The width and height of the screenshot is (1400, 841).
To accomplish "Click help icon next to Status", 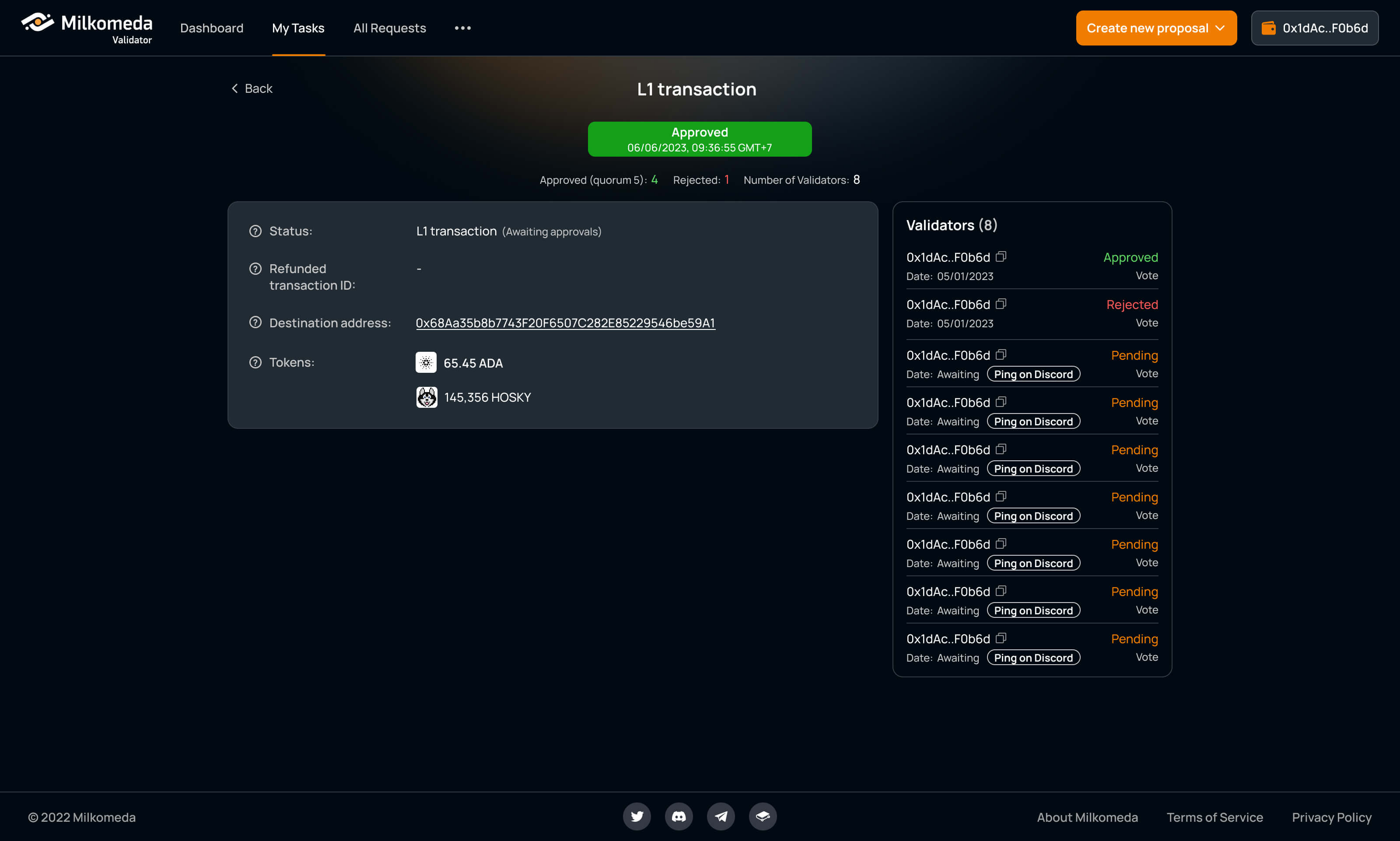I will click(x=255, y=231).
